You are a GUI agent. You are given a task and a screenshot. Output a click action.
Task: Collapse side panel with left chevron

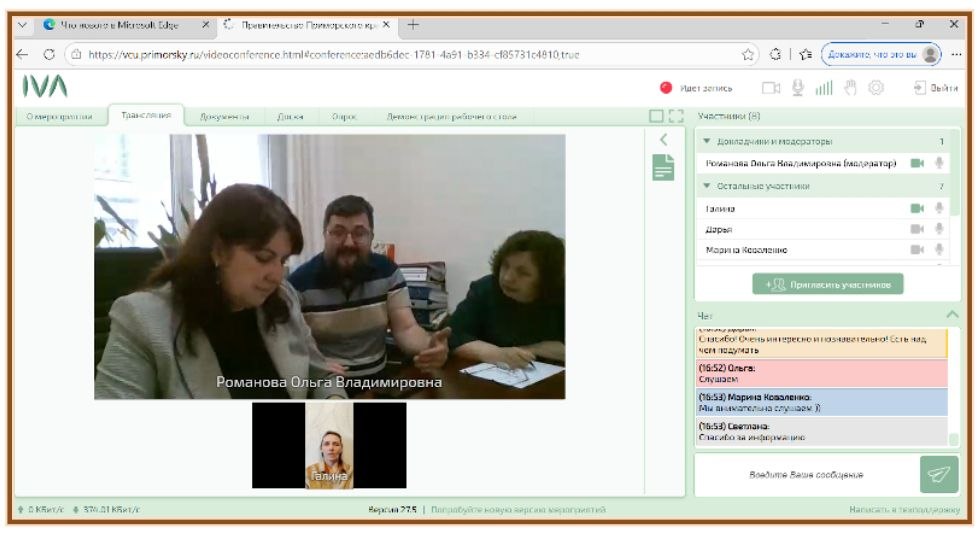661,142
